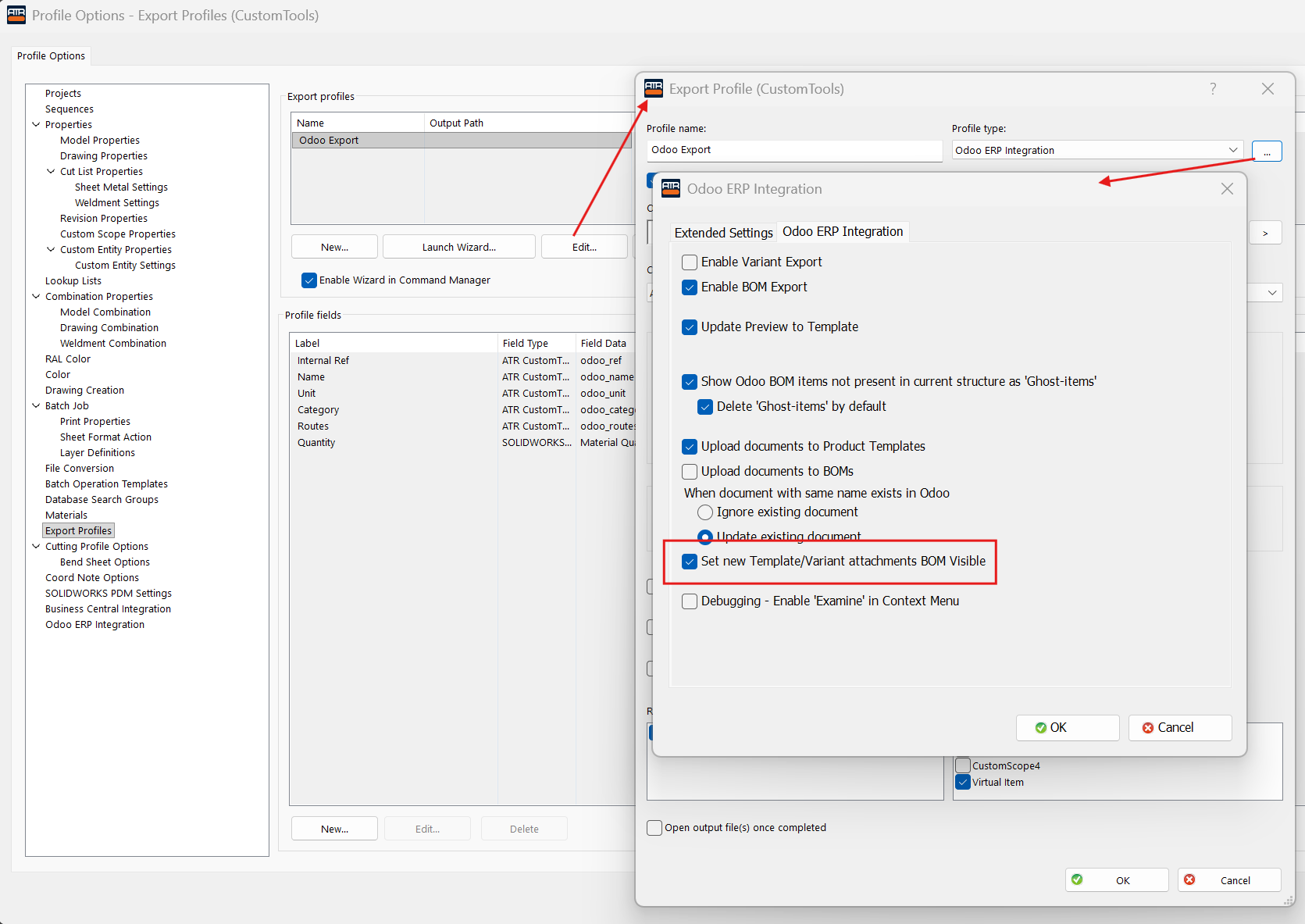The width and height of the screenshot is (1305, 924).
Task: Click the red X Cancel icon
Action: [1148, 727]
